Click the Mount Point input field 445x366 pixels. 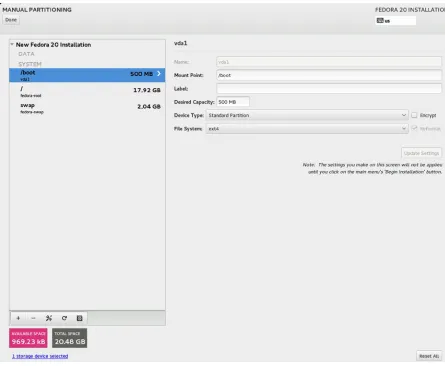tap(329, 75)
